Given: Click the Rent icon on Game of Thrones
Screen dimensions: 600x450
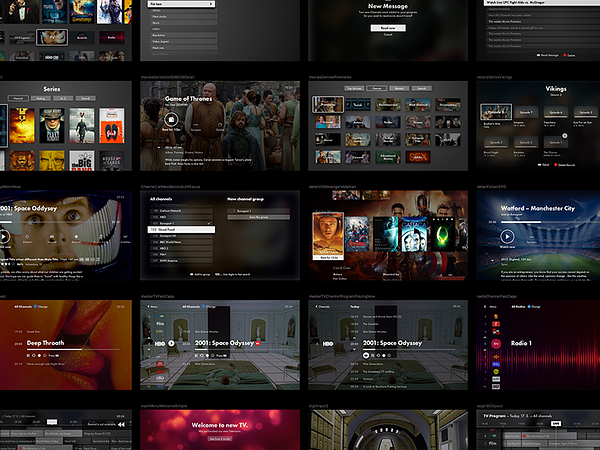Looking at the screenshot, I should (x=171, y=120).
